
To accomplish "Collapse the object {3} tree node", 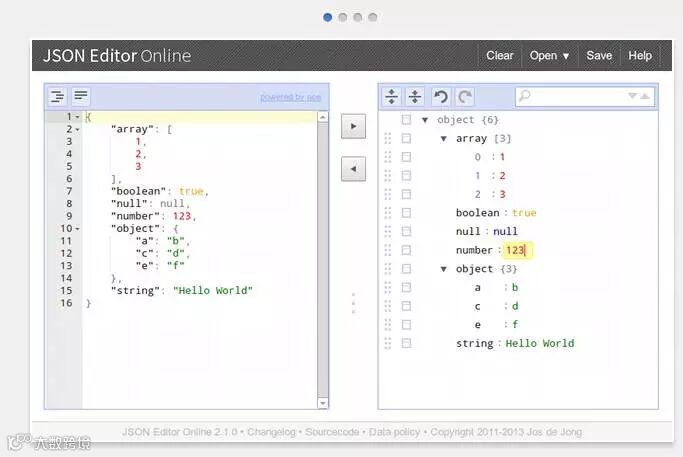I will click(443, 269).
